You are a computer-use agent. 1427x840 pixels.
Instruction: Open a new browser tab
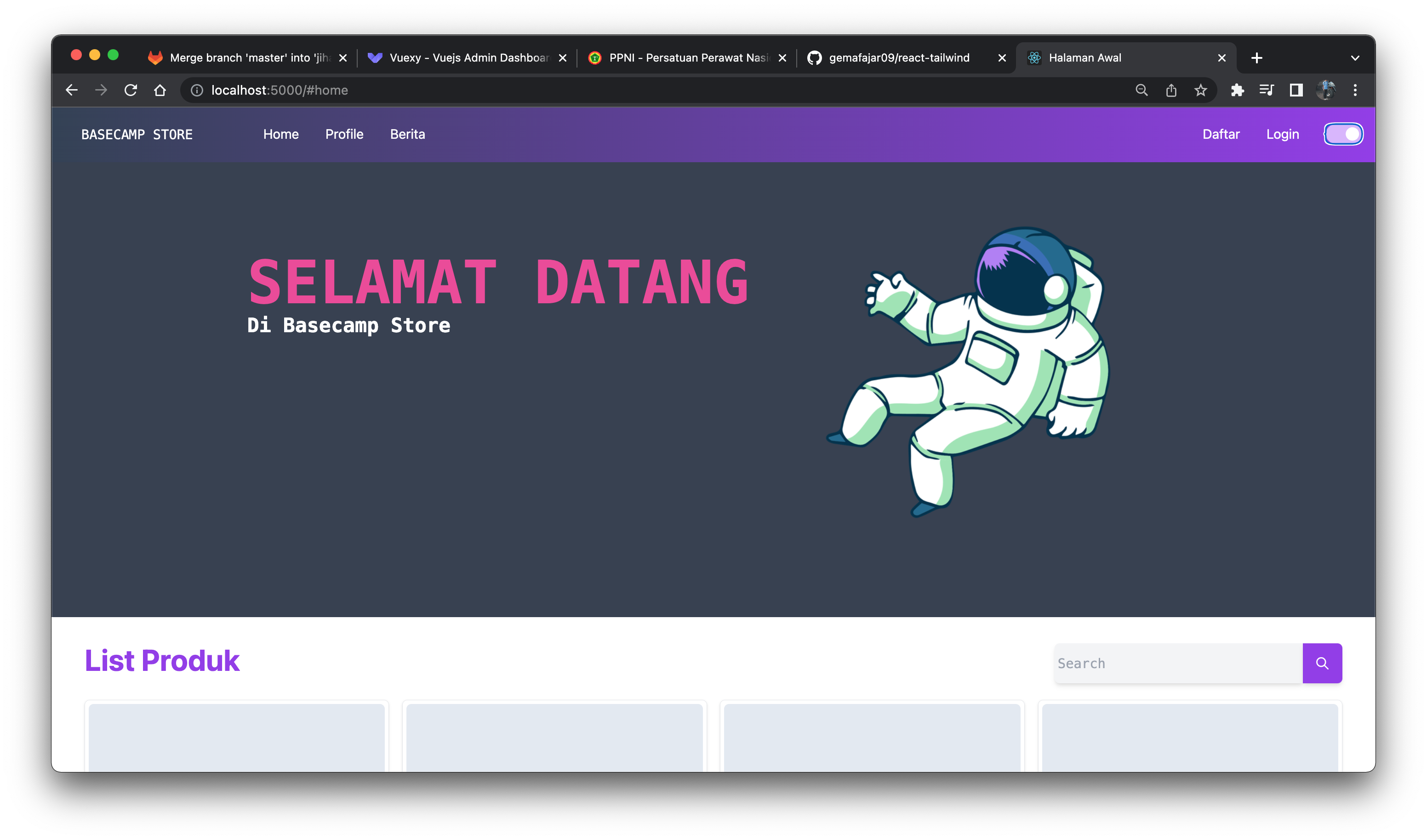click(1256, 58)
